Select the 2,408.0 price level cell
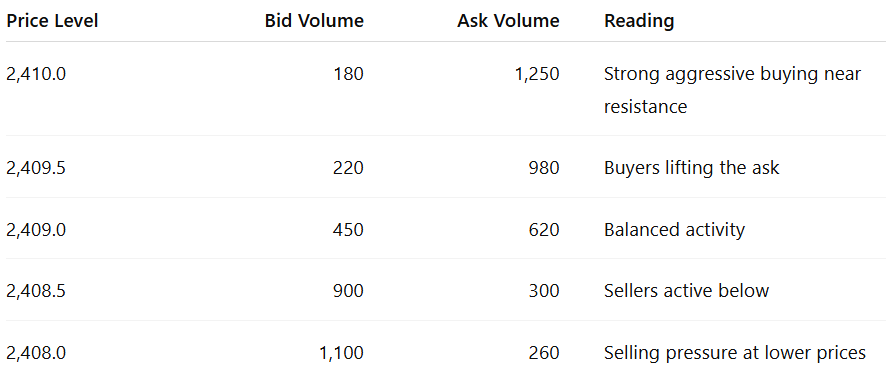Screen dimensions: 894x374 36,353
